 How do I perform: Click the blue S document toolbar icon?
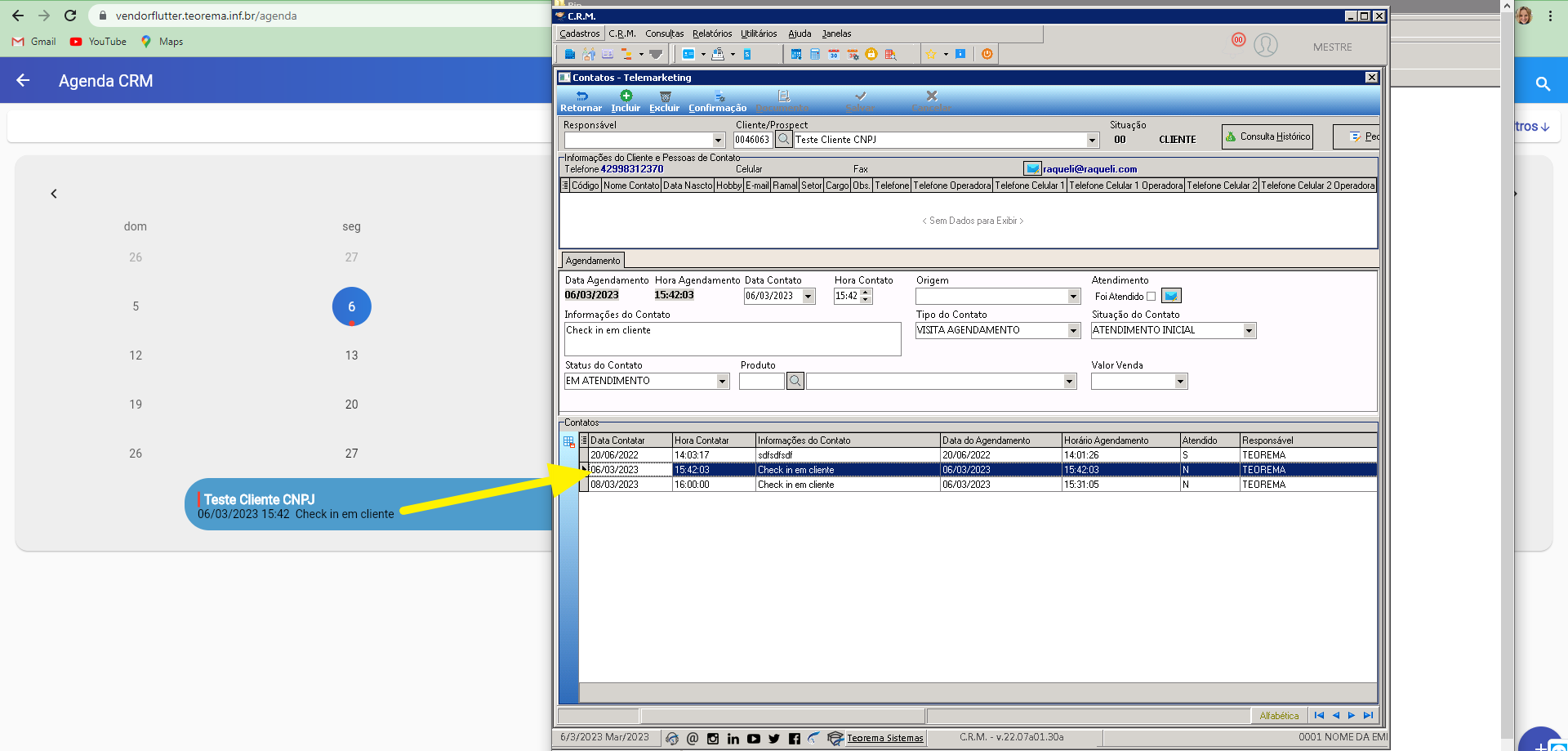tap(747, 54)
